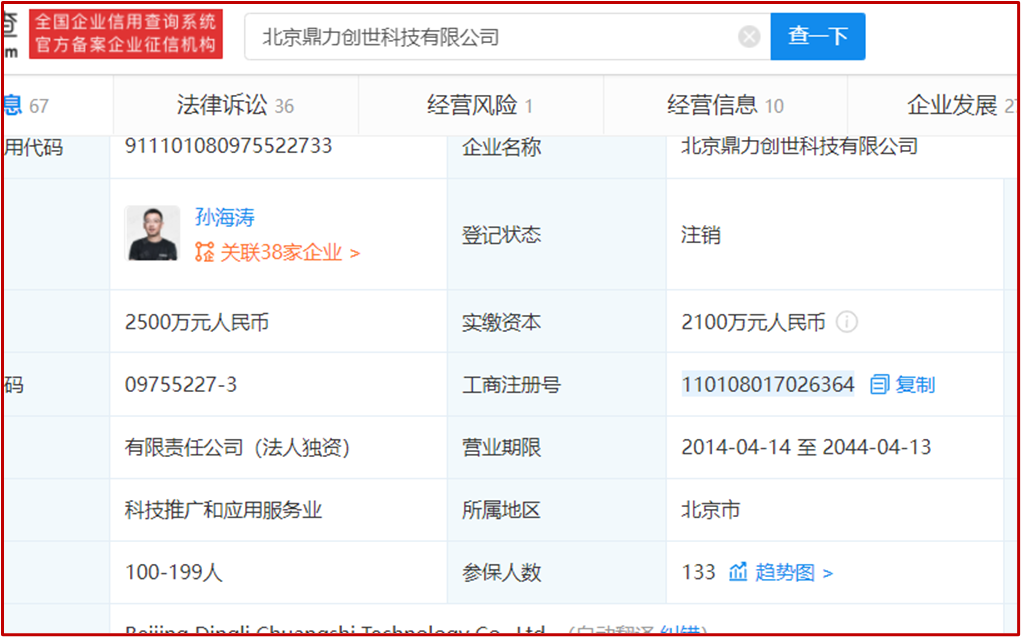Clear the search box with the X icon

[749, 37]
